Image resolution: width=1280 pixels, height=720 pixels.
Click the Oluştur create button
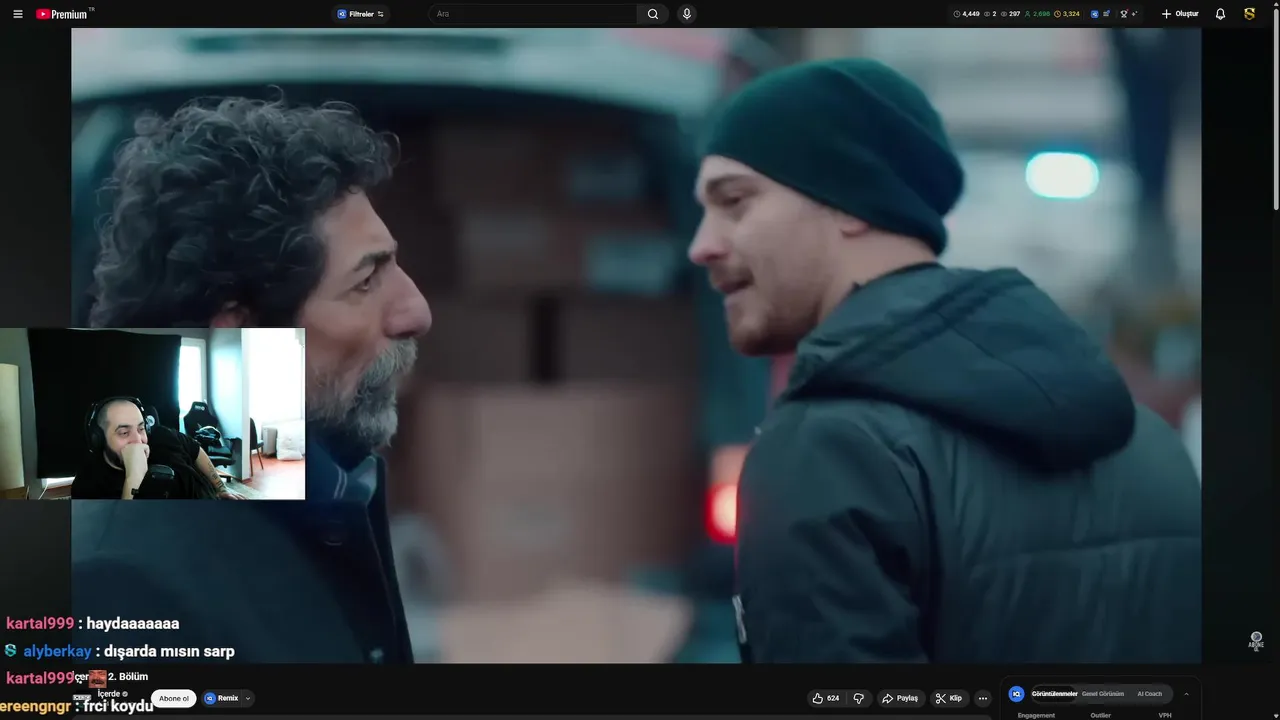coord(1180,14)
